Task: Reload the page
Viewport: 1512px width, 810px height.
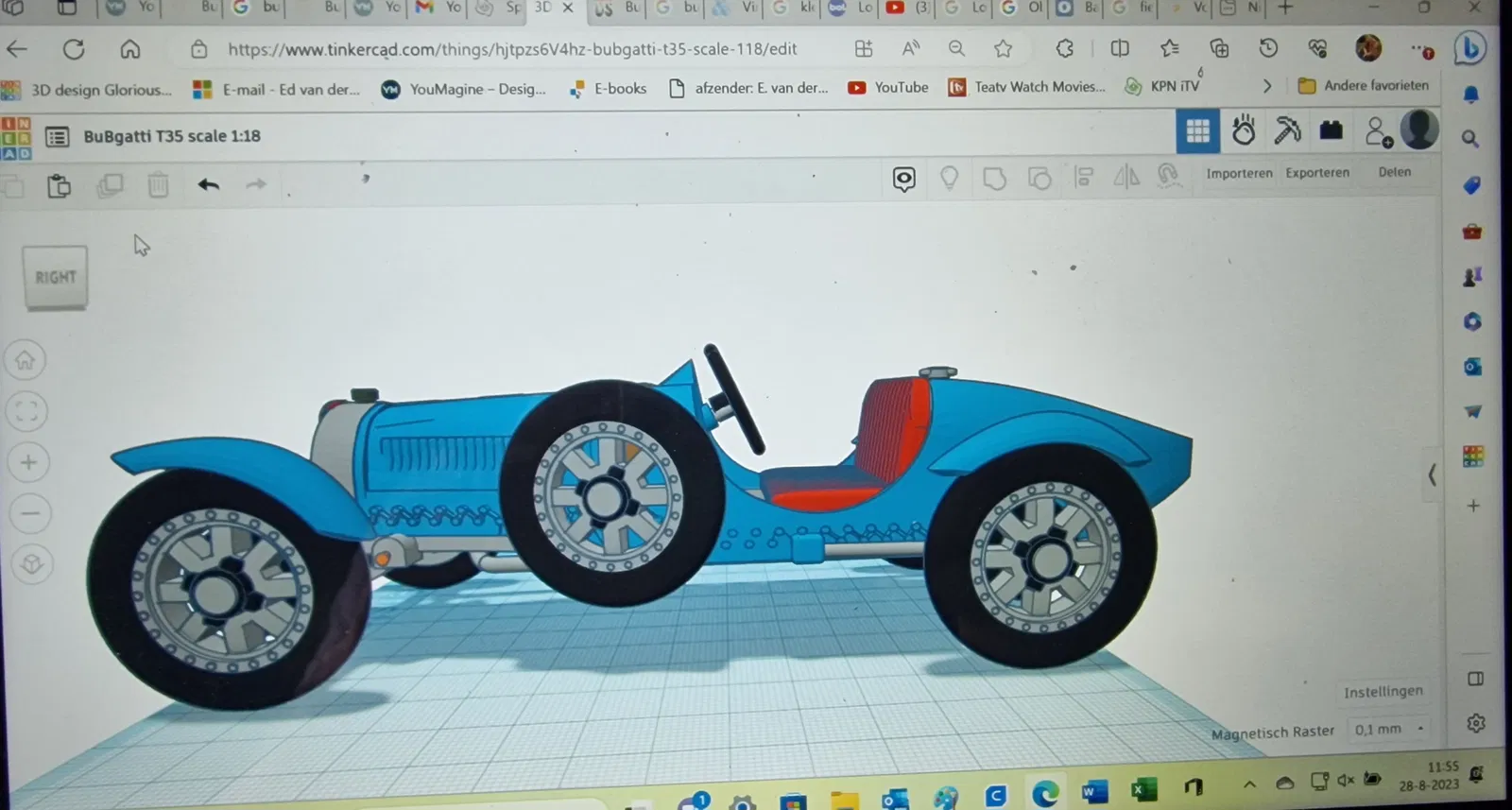Action: 74,49
